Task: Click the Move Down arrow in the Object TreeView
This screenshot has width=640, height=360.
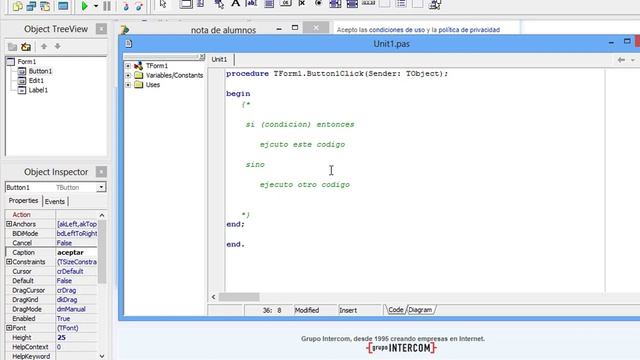Action: [x=58, y=47]
